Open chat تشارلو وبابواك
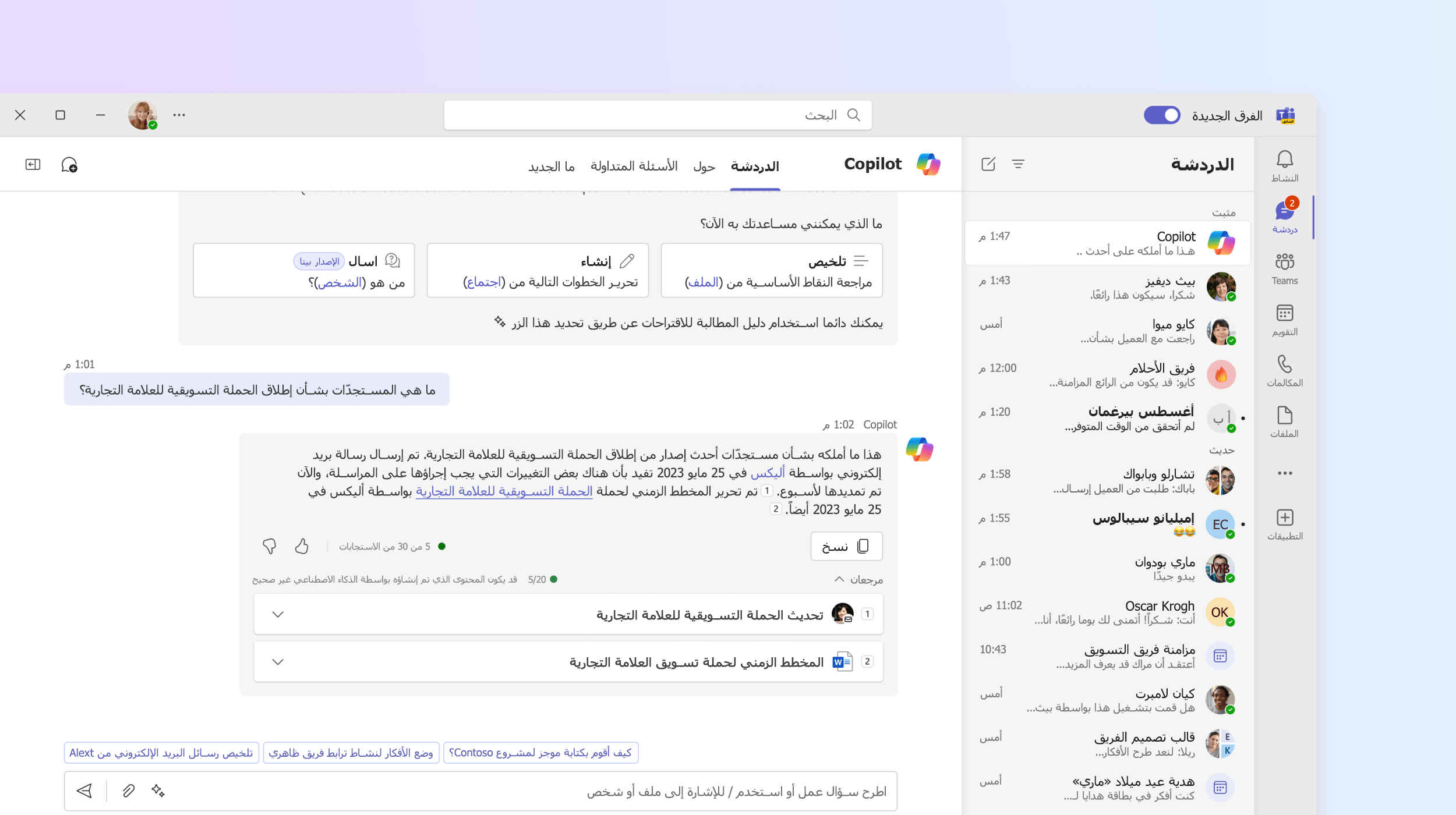 pyautogui.click(x=1108, y=481)
